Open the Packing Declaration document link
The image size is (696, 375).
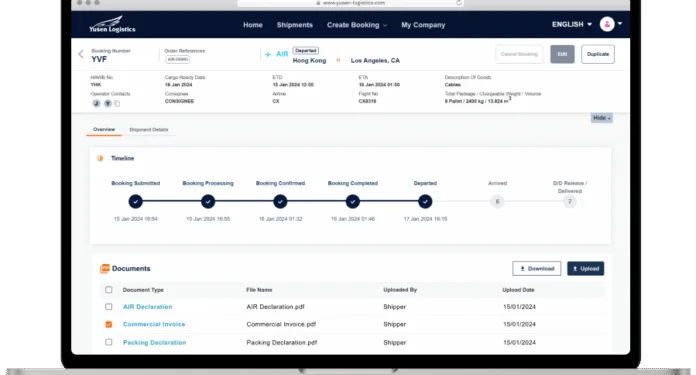coord(154,342)
